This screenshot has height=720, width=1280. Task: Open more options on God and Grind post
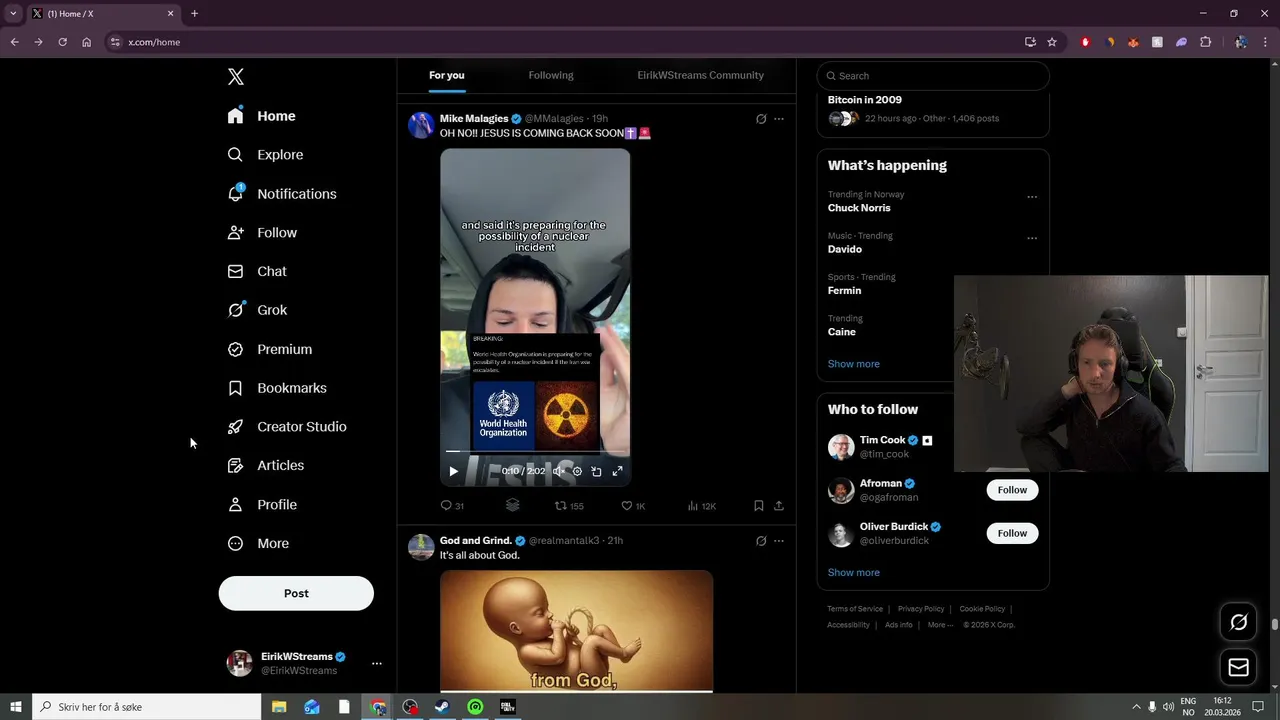pyautogui.click(x=779, y=541)
